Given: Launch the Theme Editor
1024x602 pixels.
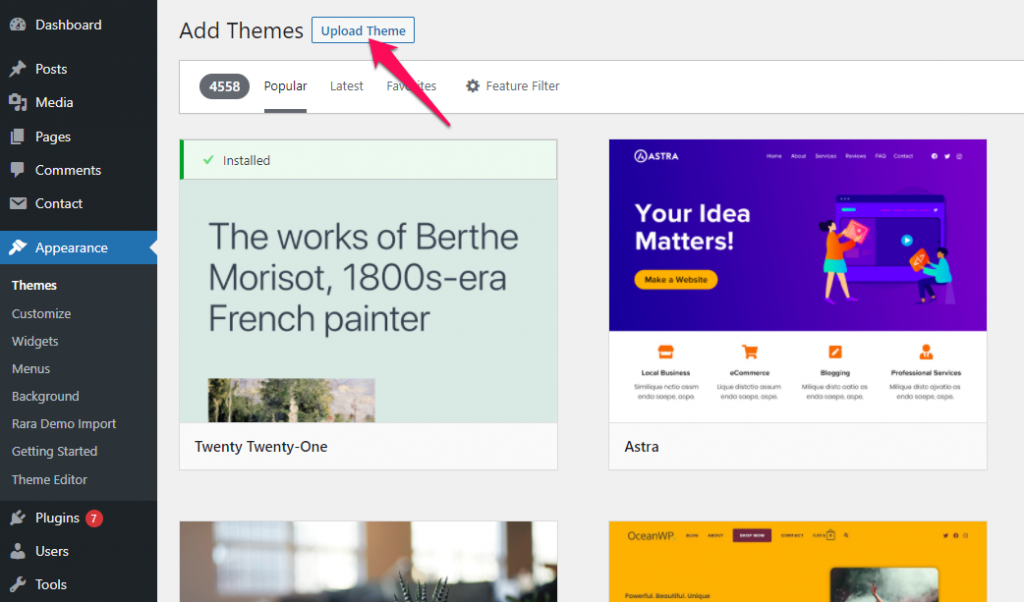Looking at the screenshot, I should click(x=49, y=479).
